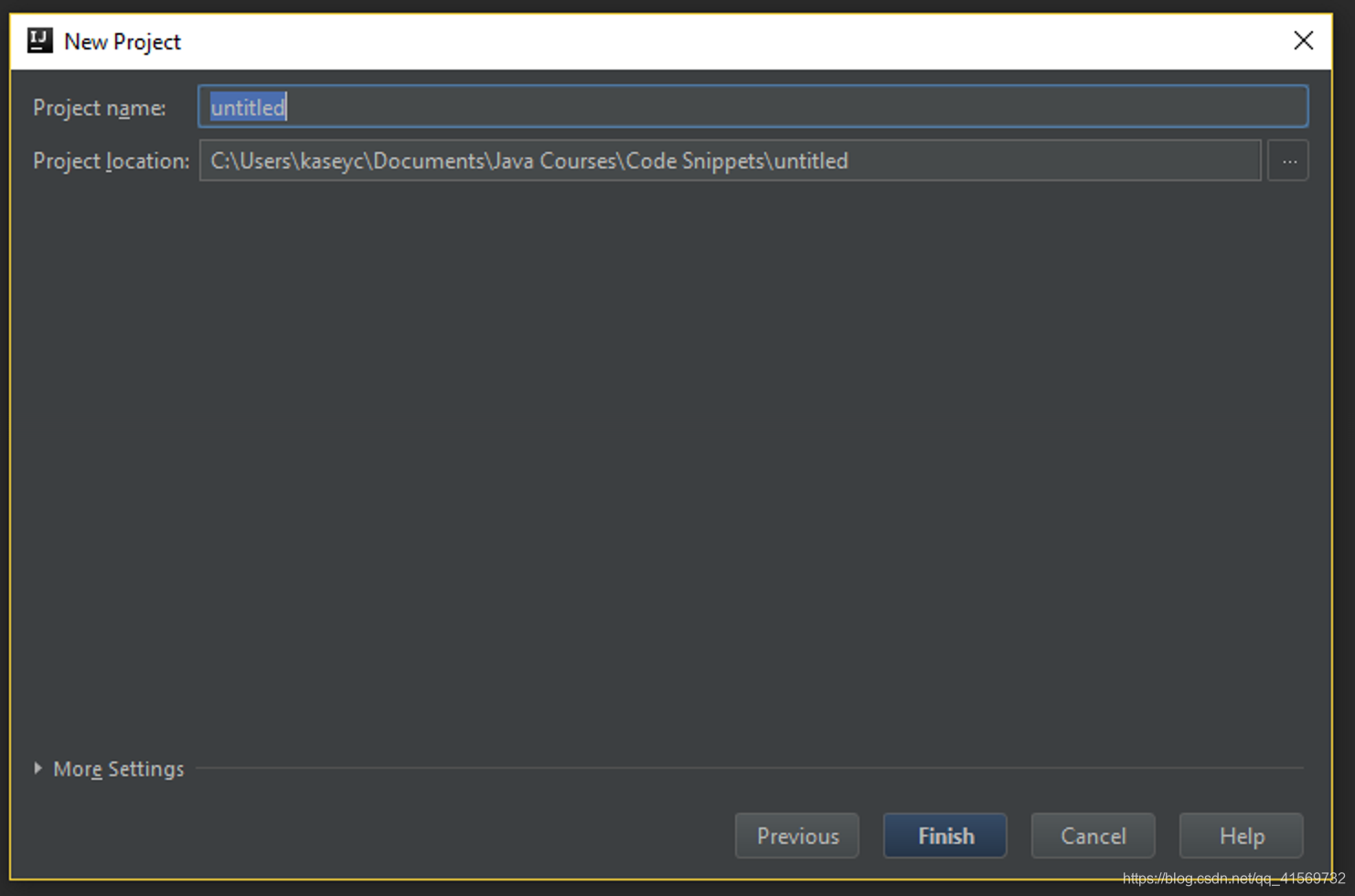
Task: Cancel the New Project dialog
Action: coord(1094,836)
